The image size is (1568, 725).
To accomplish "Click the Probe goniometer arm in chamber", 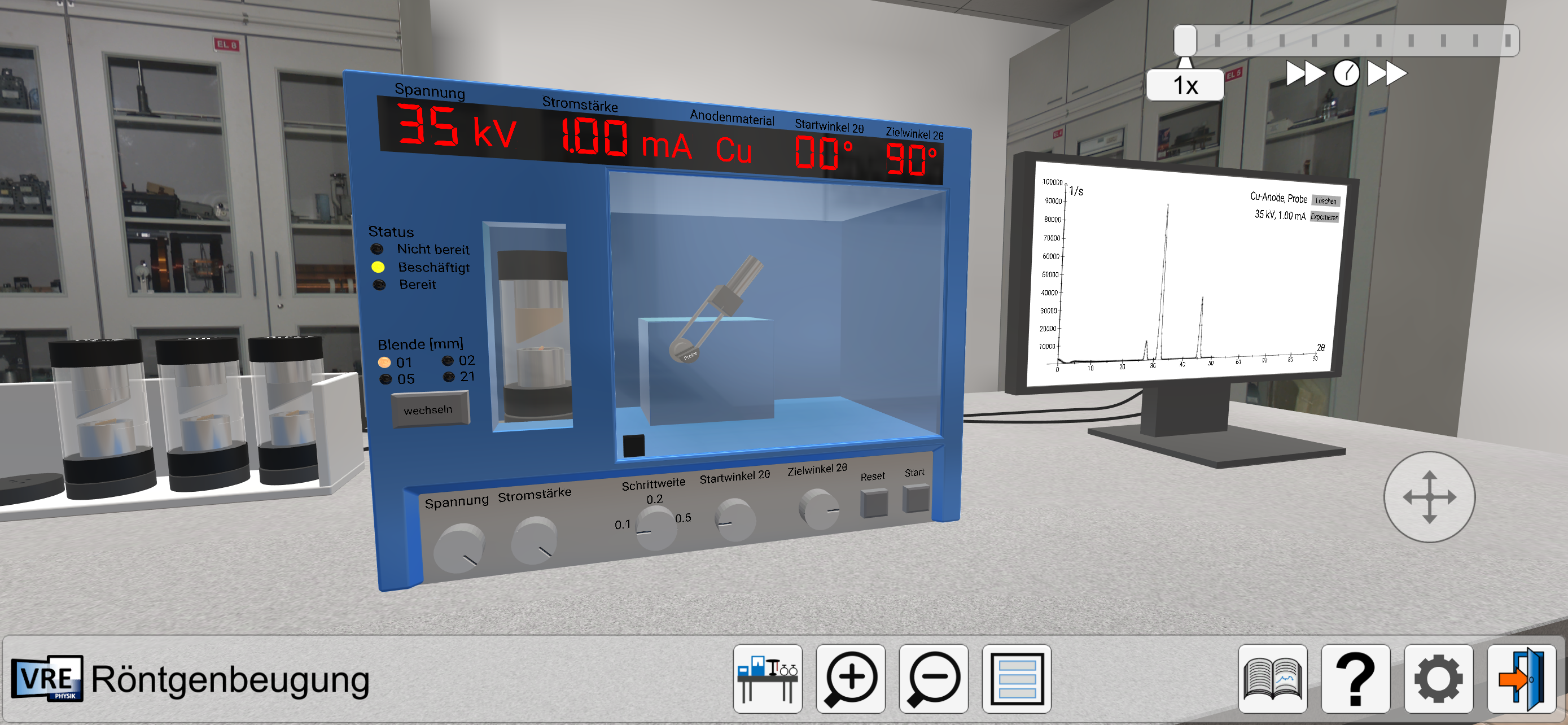I will (715, 311).
